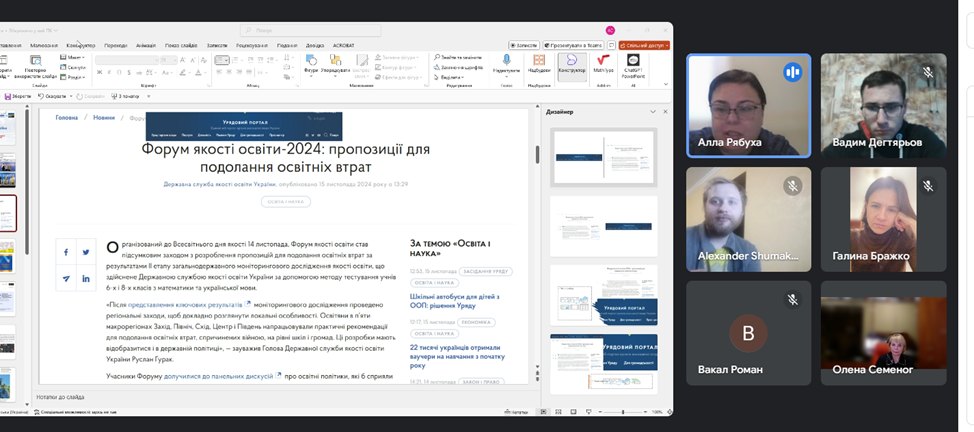The width and height of the screenshot is (974, 432).
Task: Select the second Дизайнер design suggestion
Action: point(603,226)
